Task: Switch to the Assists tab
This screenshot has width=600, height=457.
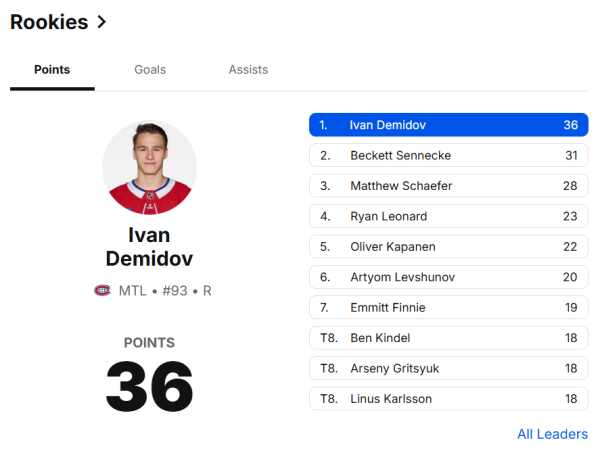Action: tap(248, 70)
